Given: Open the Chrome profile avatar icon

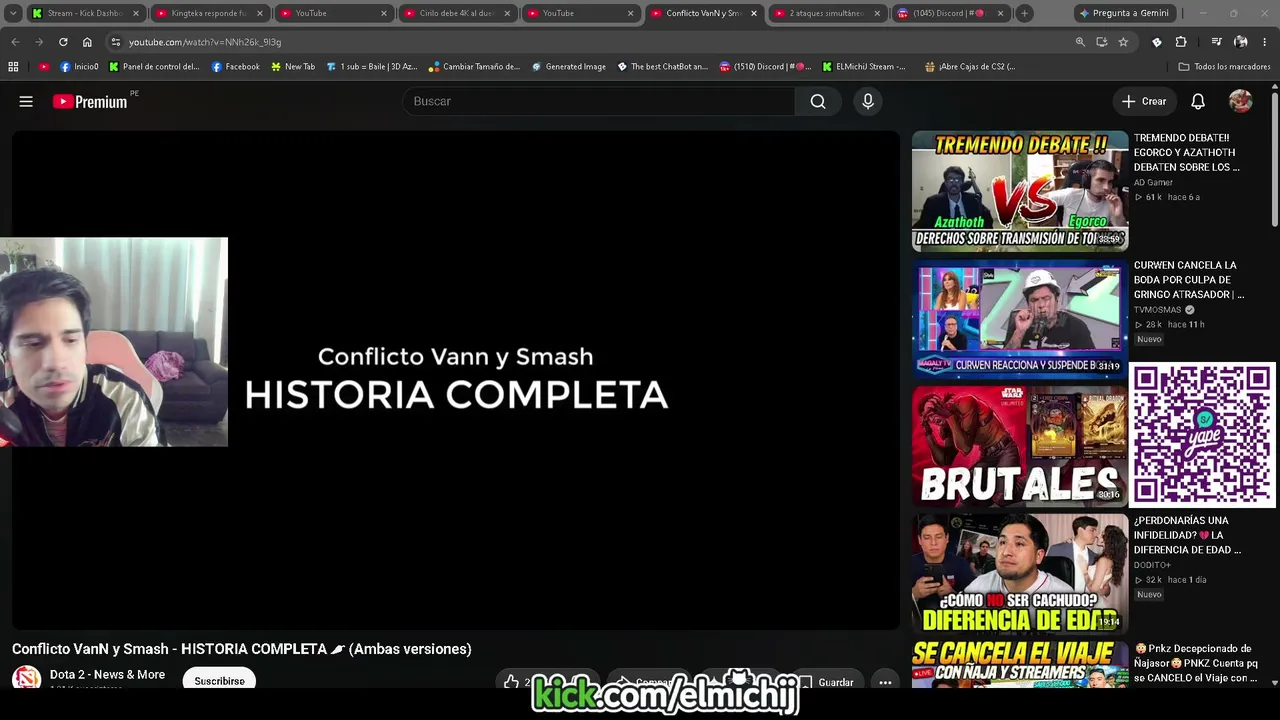Looking at the screenshot, I should (1241, 42).
